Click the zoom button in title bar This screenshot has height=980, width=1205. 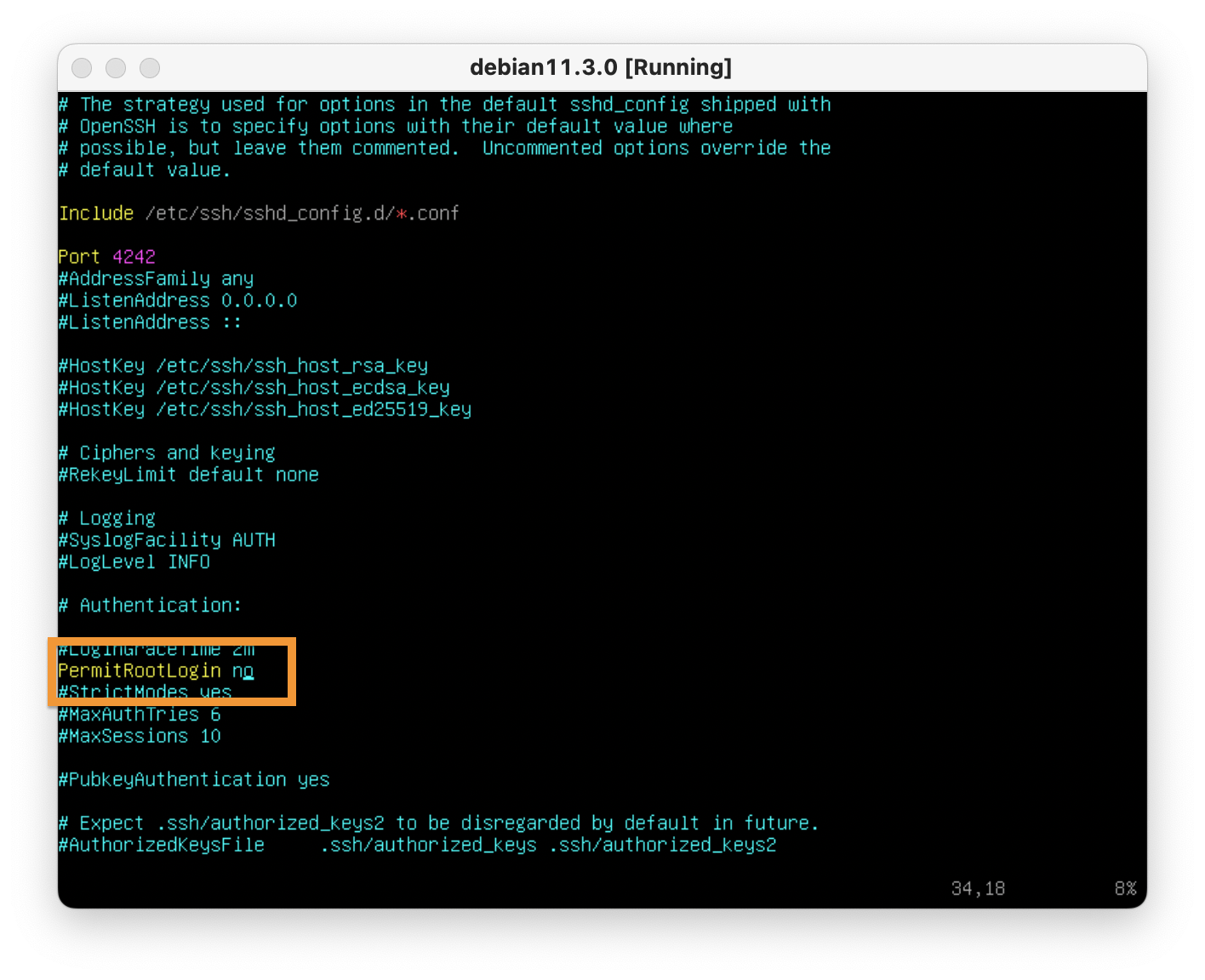click(x=150, y=68)
